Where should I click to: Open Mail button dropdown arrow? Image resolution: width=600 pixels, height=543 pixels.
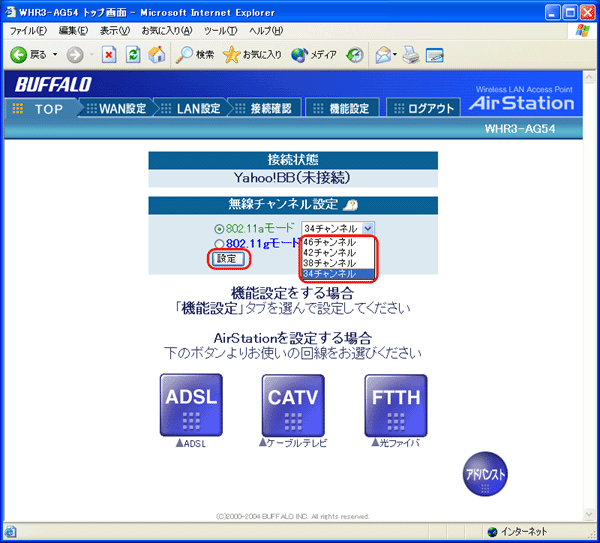pos(395,55)
